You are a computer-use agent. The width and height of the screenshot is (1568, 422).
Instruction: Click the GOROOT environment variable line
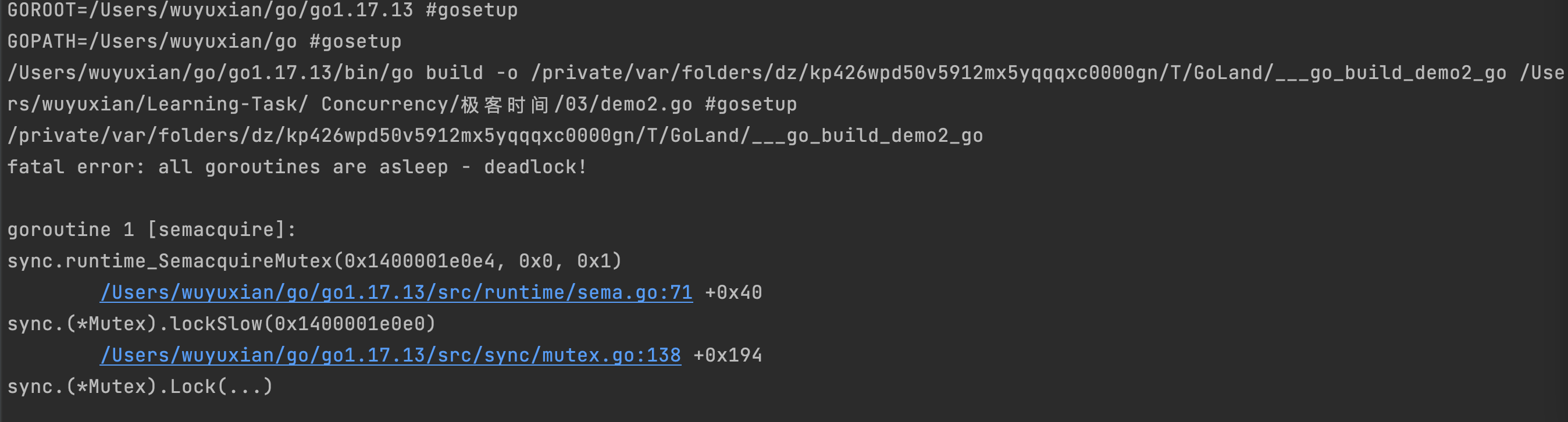point(262,10)
